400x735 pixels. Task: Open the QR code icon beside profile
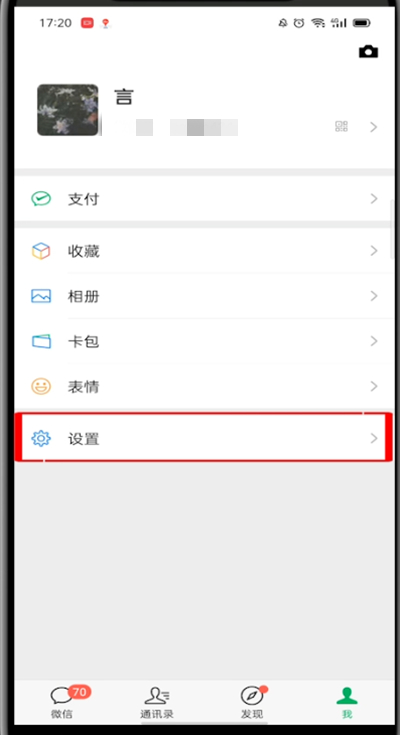click(341, 126)
